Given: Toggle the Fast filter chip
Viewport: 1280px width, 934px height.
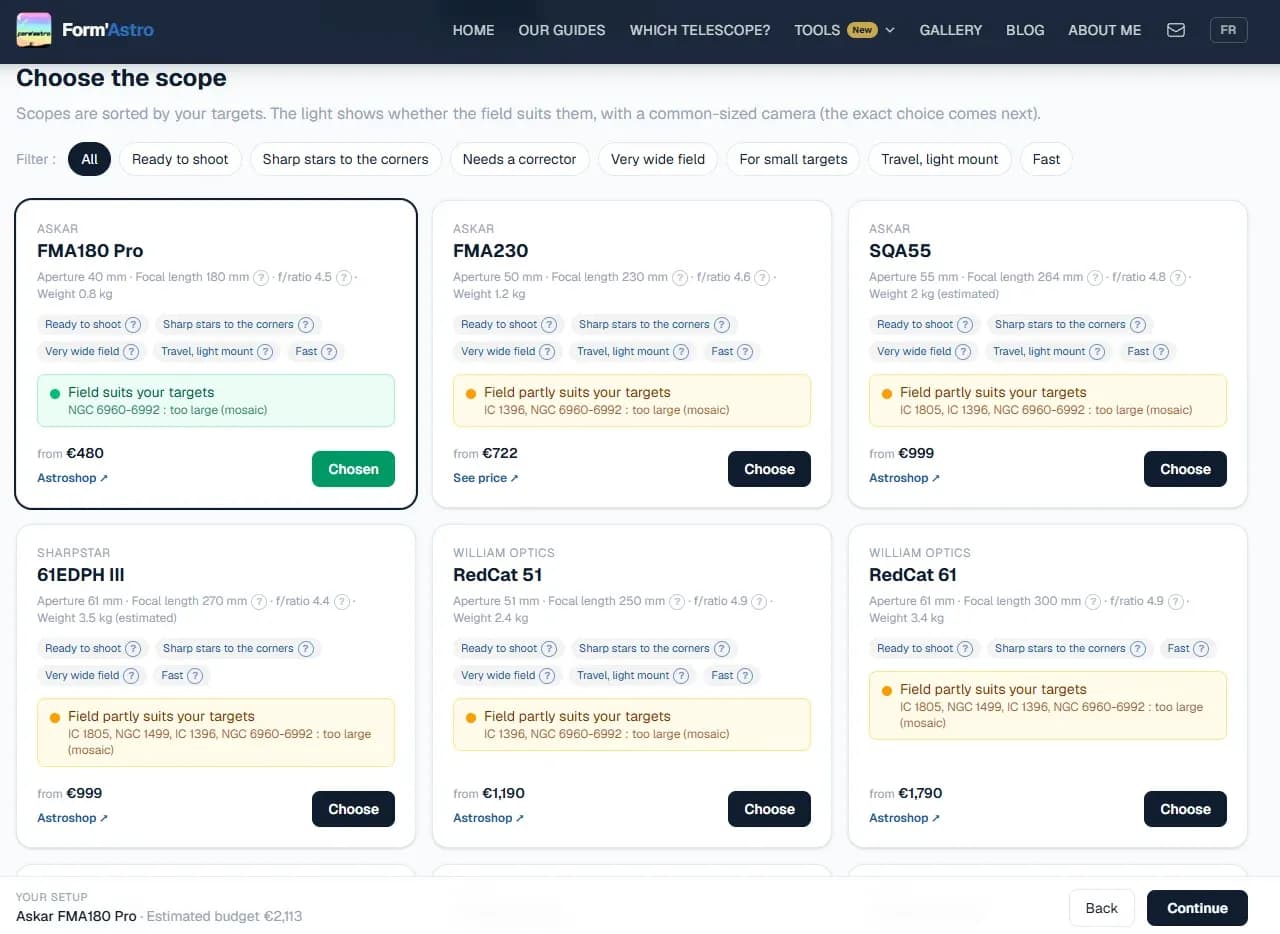Looking at the screenshot, I should (1046, 159).
